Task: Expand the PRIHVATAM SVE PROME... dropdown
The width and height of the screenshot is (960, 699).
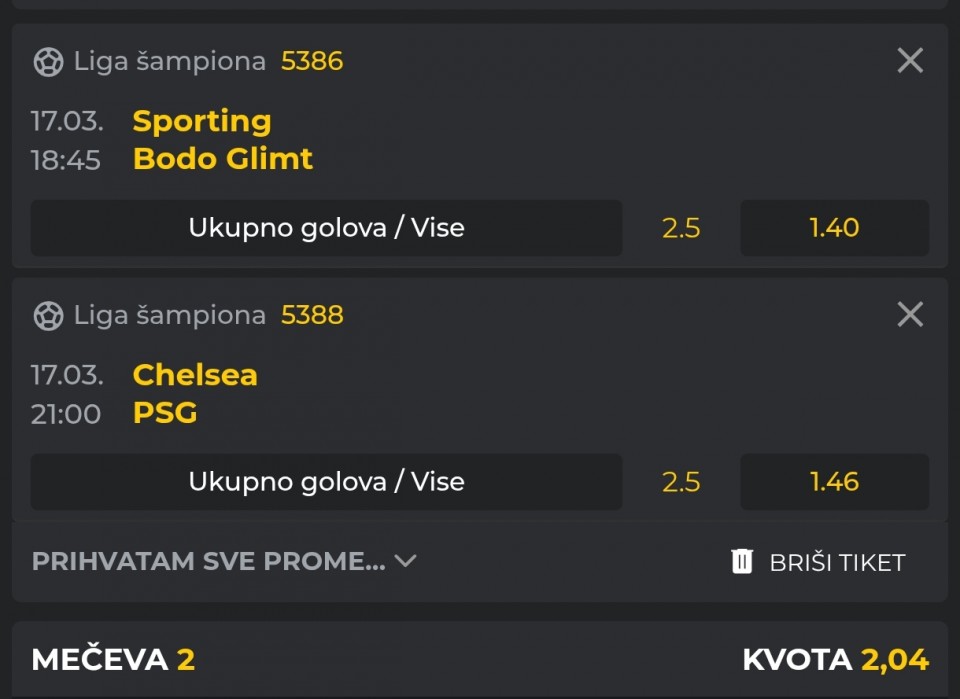Action: coord(208,561)
